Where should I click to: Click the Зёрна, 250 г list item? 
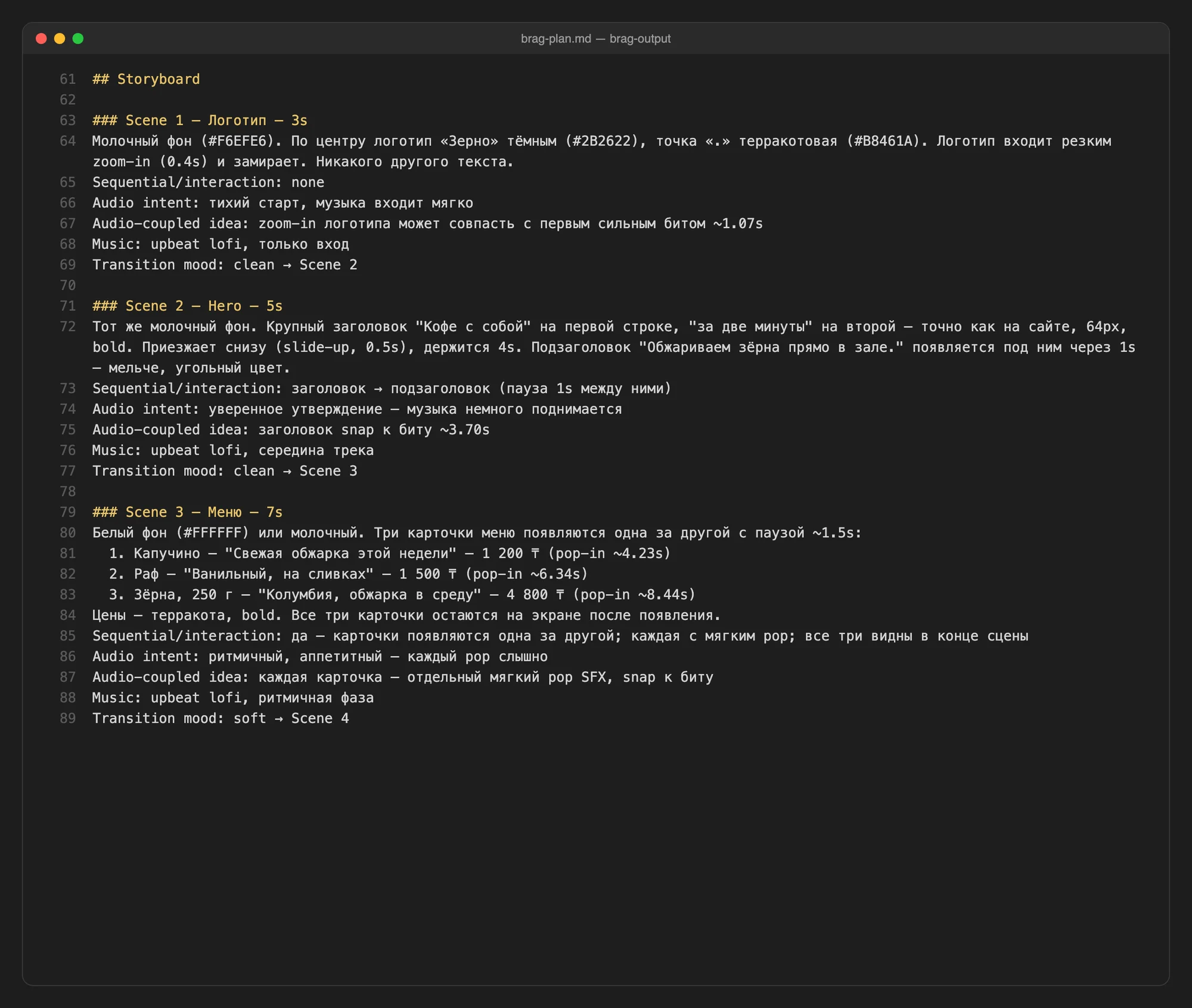[402, 595]
